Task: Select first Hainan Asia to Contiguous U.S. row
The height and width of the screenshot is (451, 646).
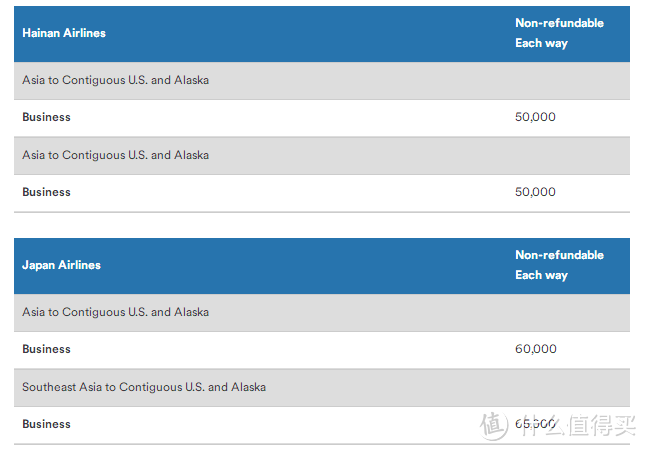Action: 322,80
